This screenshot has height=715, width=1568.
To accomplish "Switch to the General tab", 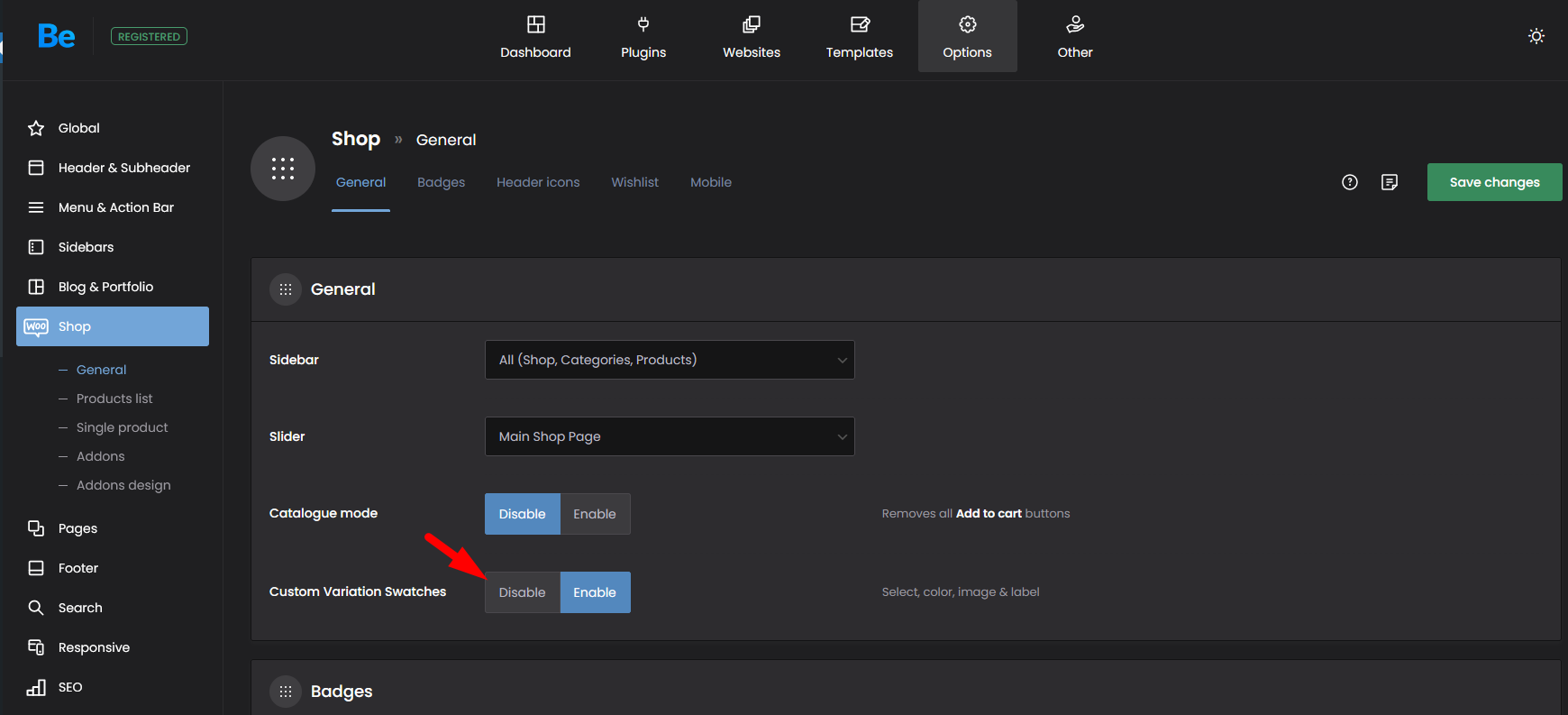I will tap(360, 182).
